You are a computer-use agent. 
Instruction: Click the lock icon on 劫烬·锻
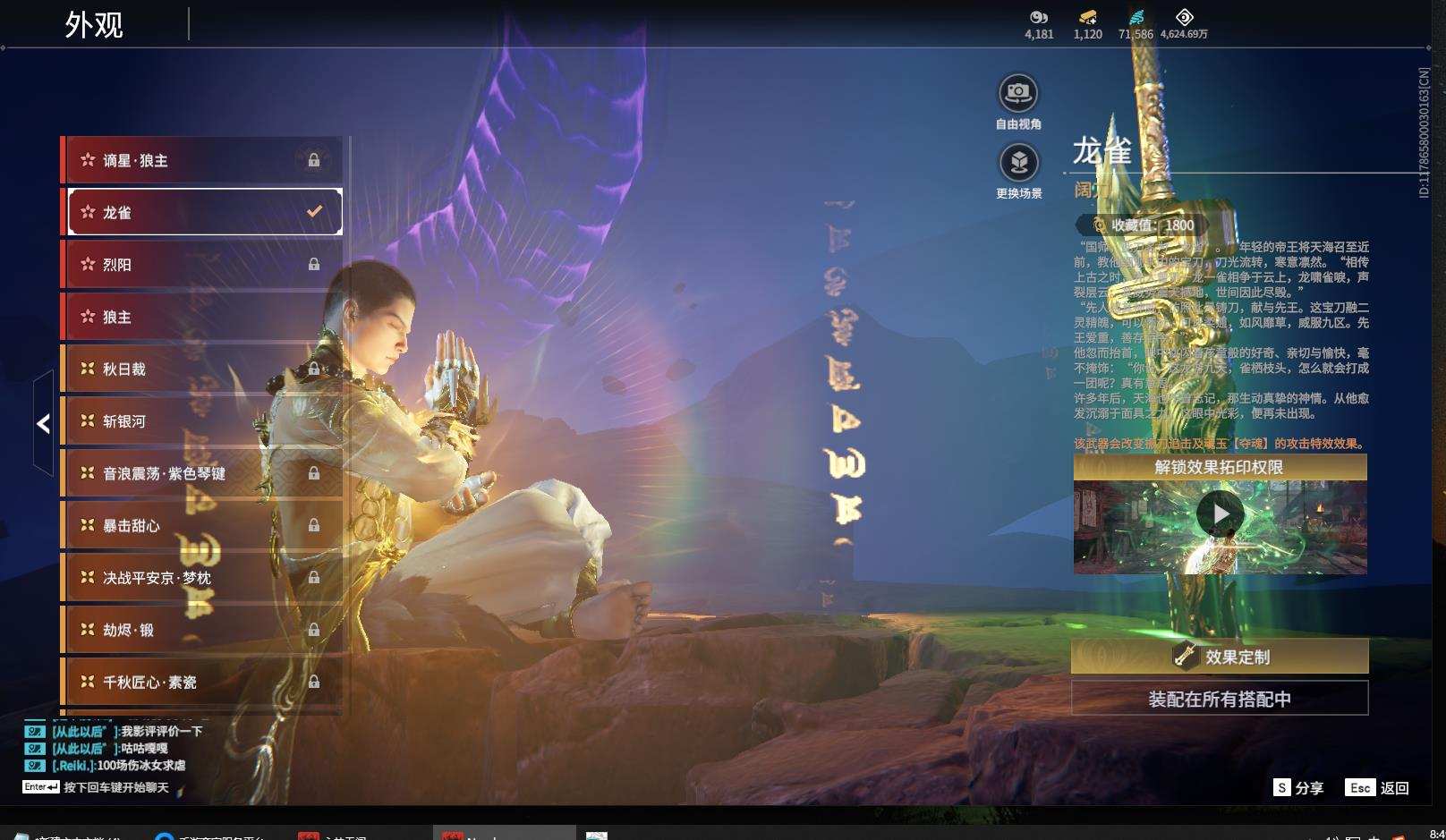[314, 630]
